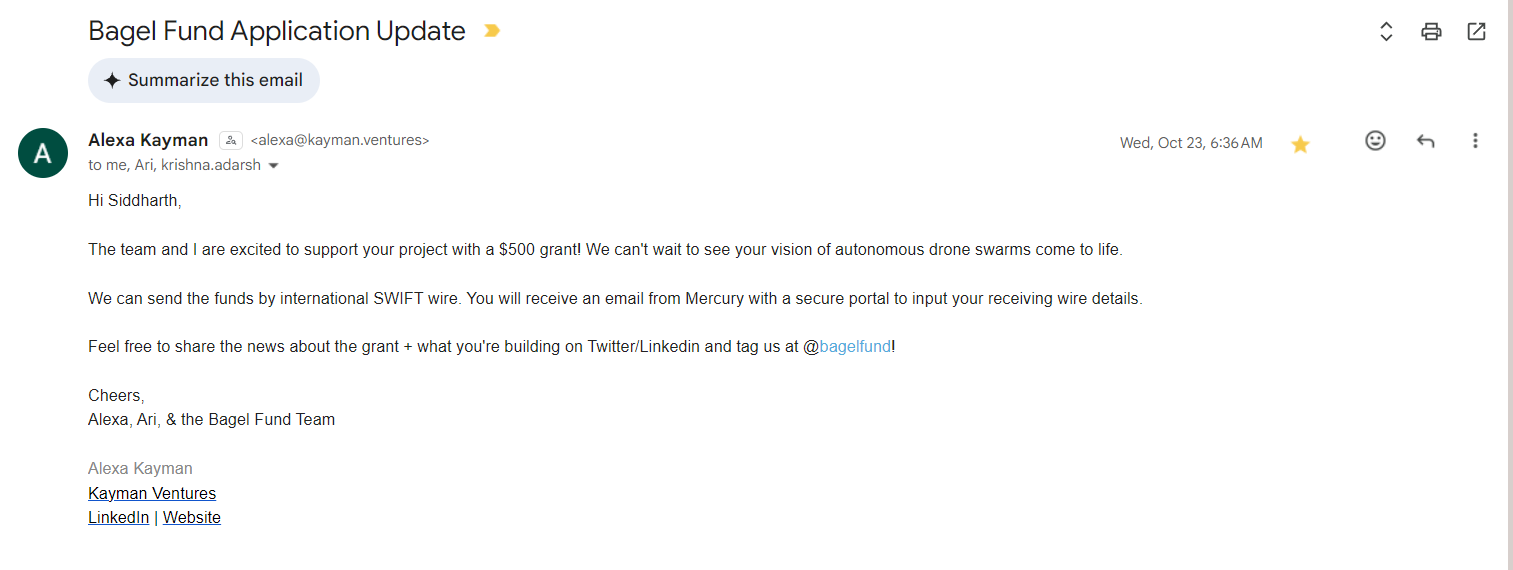This screenshot has height=570, width=1513.
Task: Open the LinkedIn signature link
Action: 118,517
